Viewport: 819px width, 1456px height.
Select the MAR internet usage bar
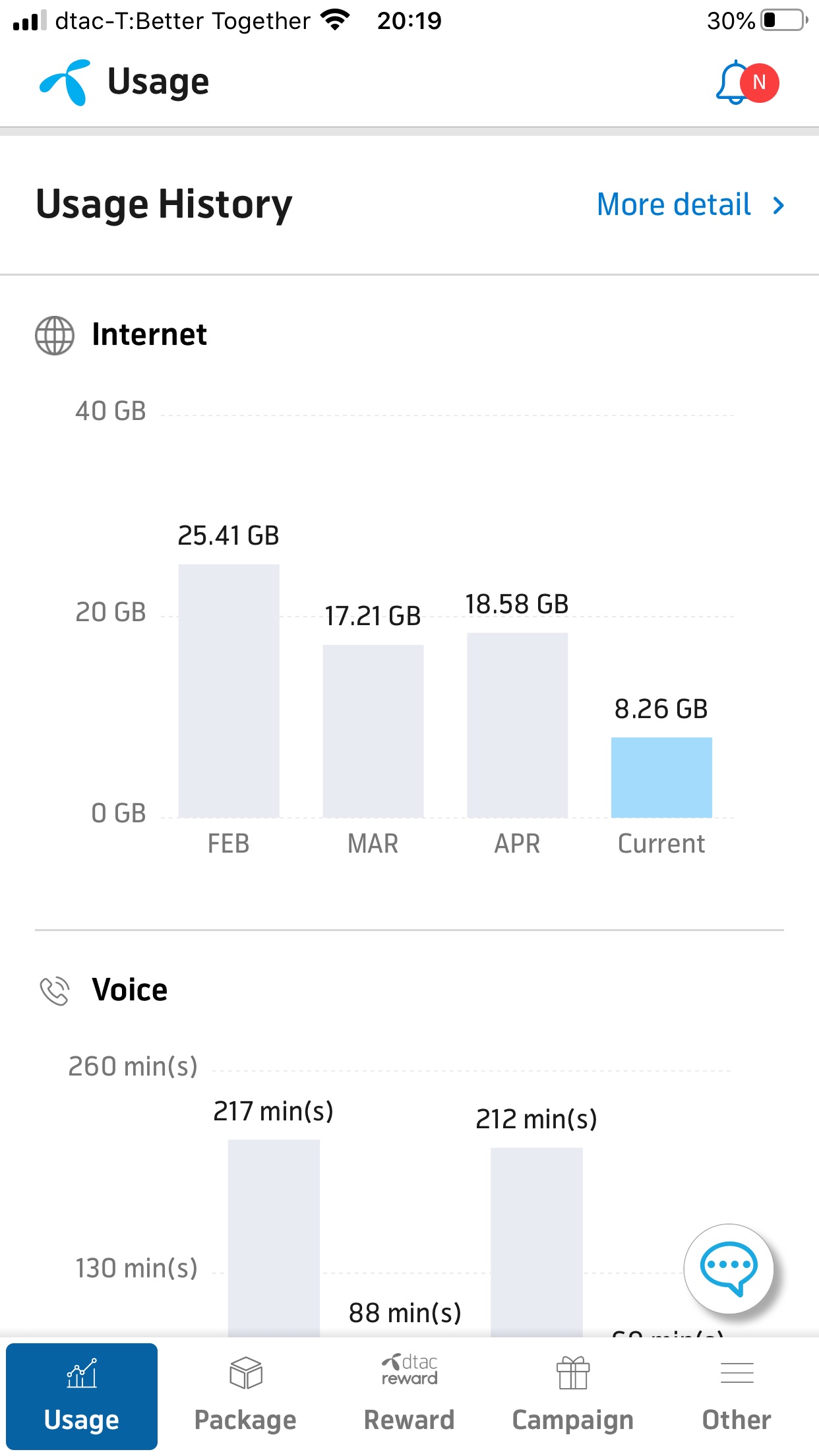373,731
